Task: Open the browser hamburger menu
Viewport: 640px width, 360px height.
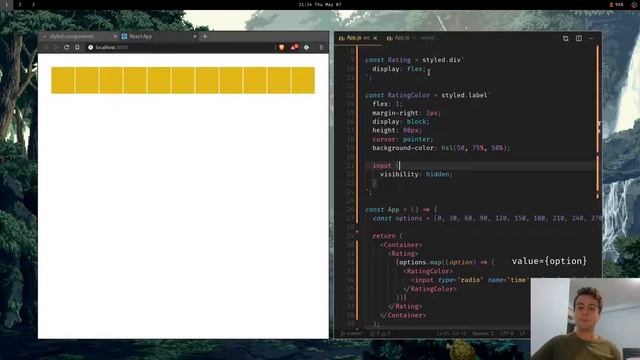Action: pos(321,47)
